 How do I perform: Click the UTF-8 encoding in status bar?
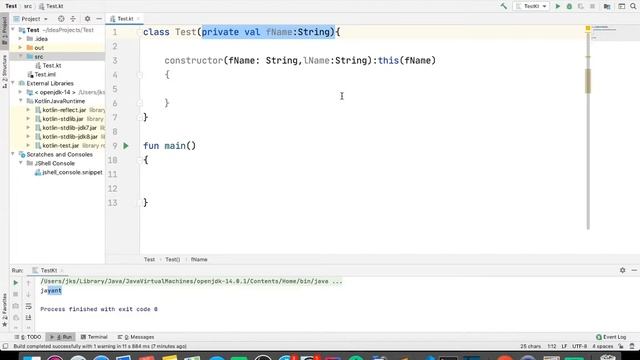tap(579, 346)
